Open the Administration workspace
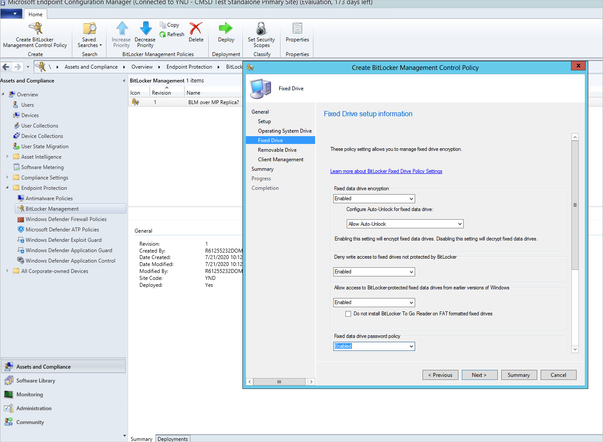 (x=33, y=408)
